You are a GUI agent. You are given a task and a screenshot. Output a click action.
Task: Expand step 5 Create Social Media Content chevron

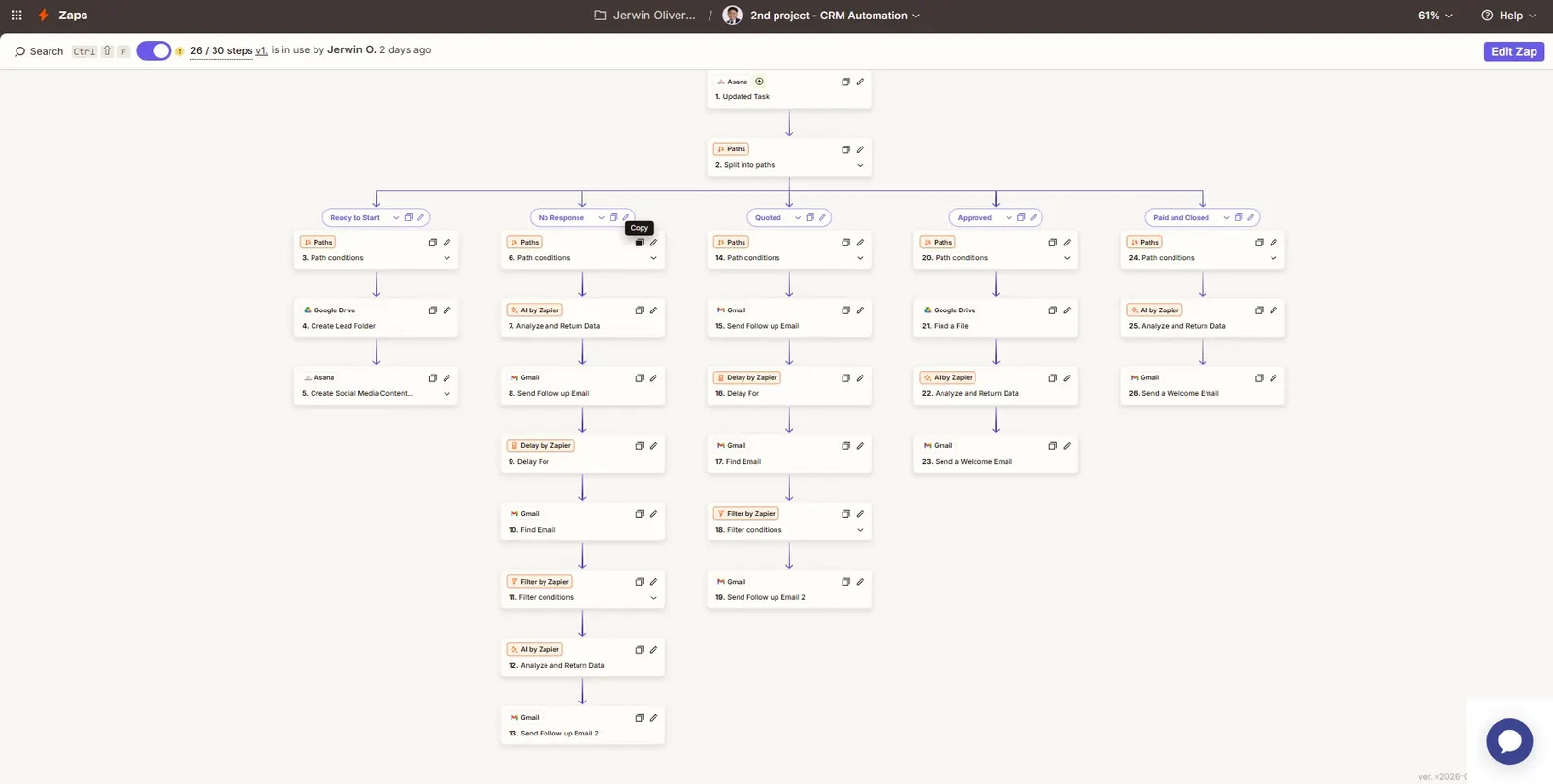pos(446,394)
